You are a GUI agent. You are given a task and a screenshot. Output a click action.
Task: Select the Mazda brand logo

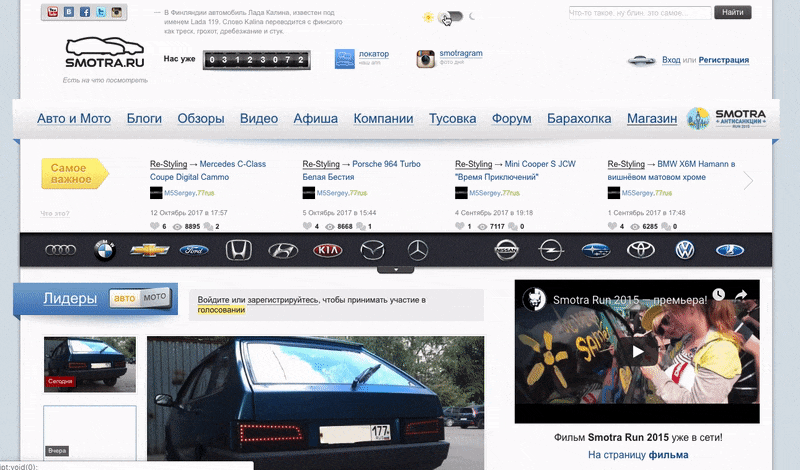tap(372, 250)
